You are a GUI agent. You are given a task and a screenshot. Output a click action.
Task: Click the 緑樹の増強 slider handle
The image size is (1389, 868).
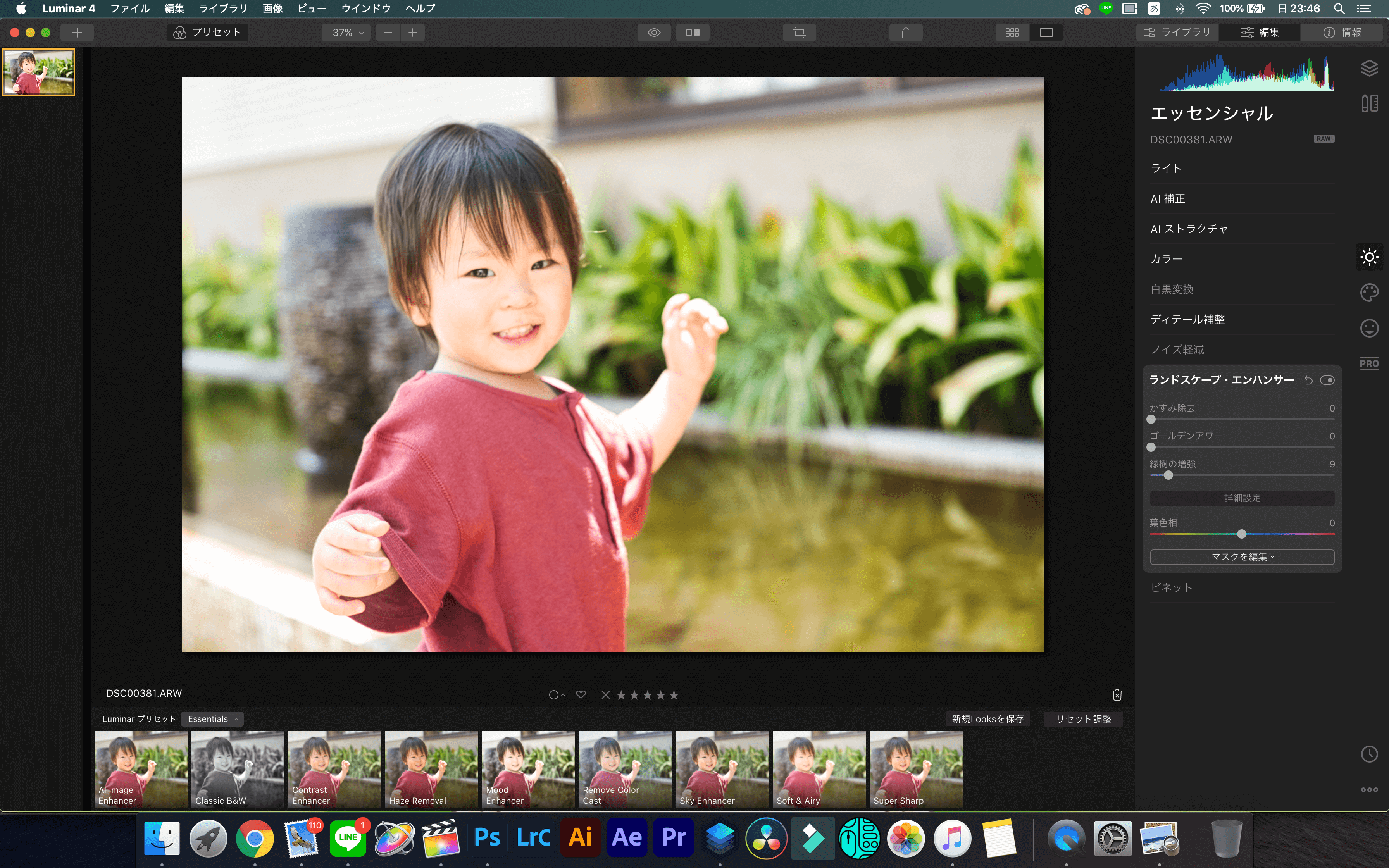coord(1168,475)
